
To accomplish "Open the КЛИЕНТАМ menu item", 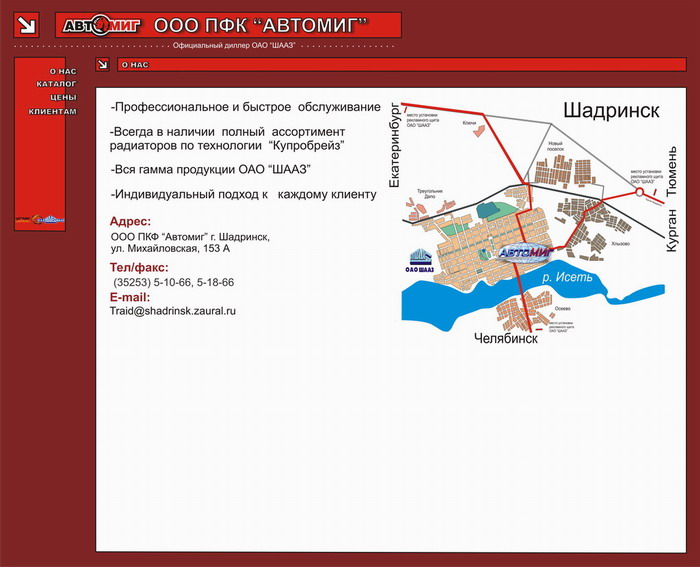I will (53, 112).
